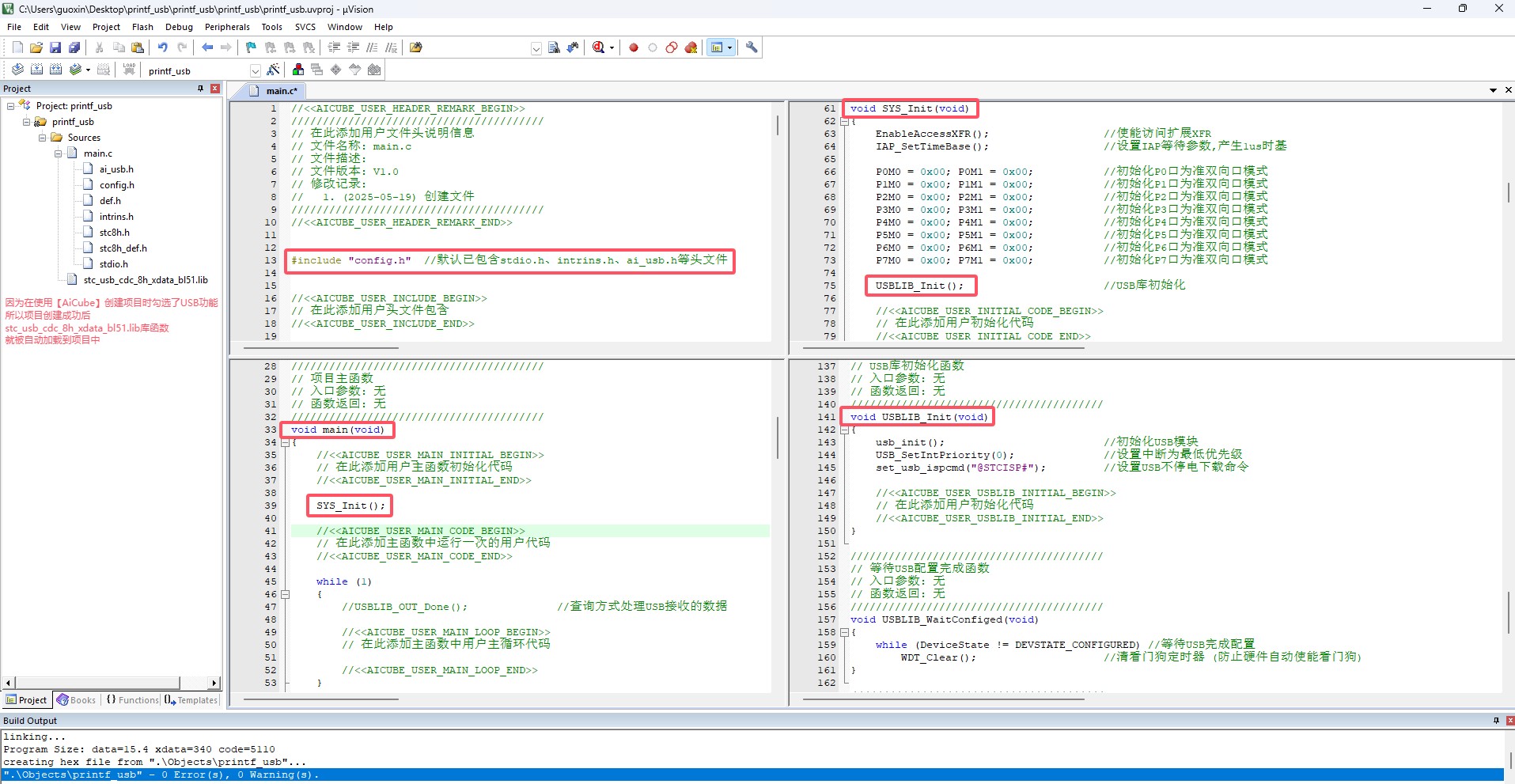Start debug session icon

point(598,47)
